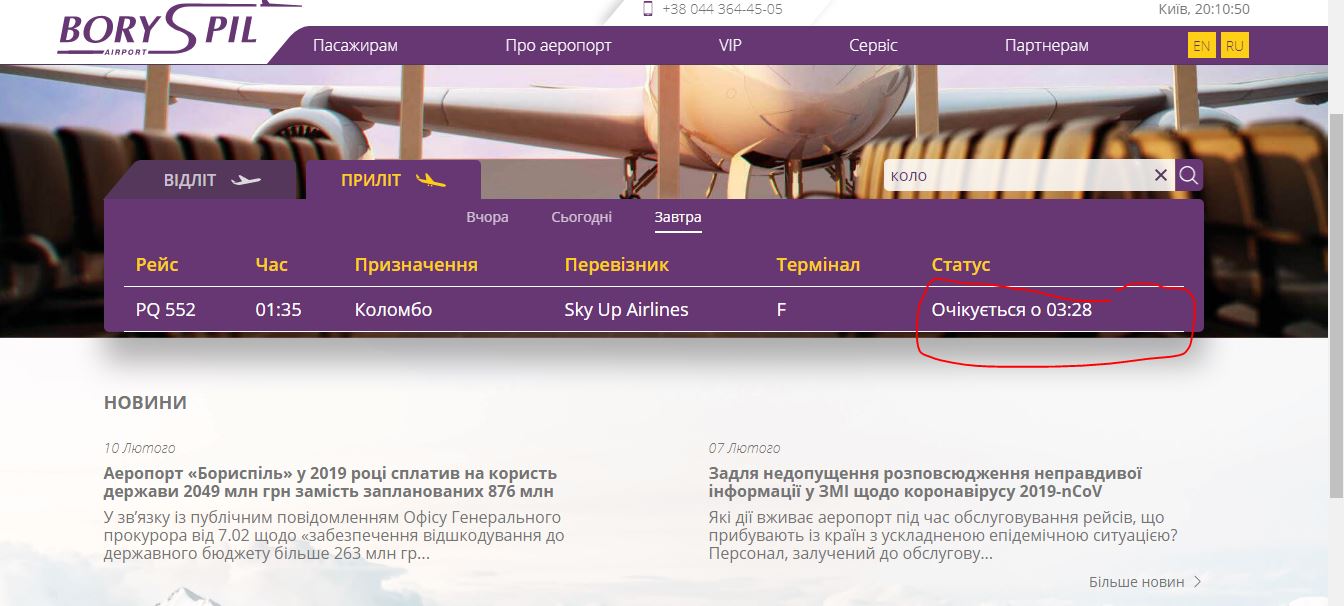Viewport: 1344px width, 606px height.
Task: Clear the flight search field
Action: (1160, 175)
